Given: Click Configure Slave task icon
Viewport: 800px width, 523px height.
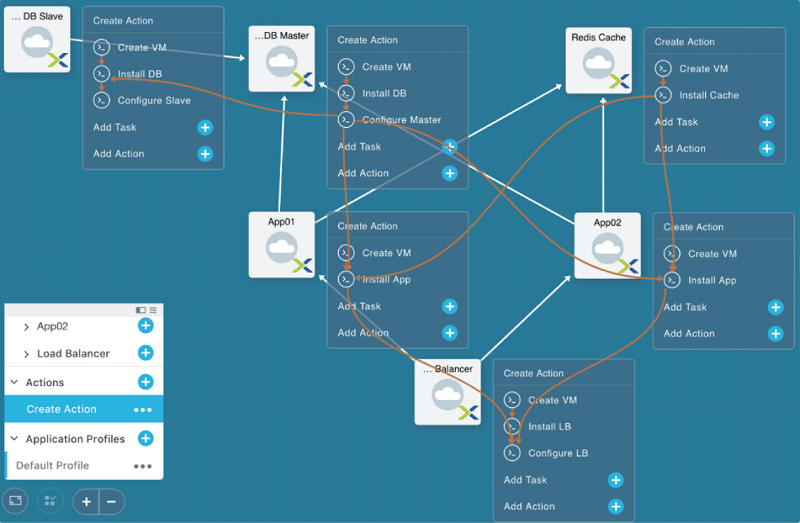Looking at the screenshot, I should coord(102,101).
